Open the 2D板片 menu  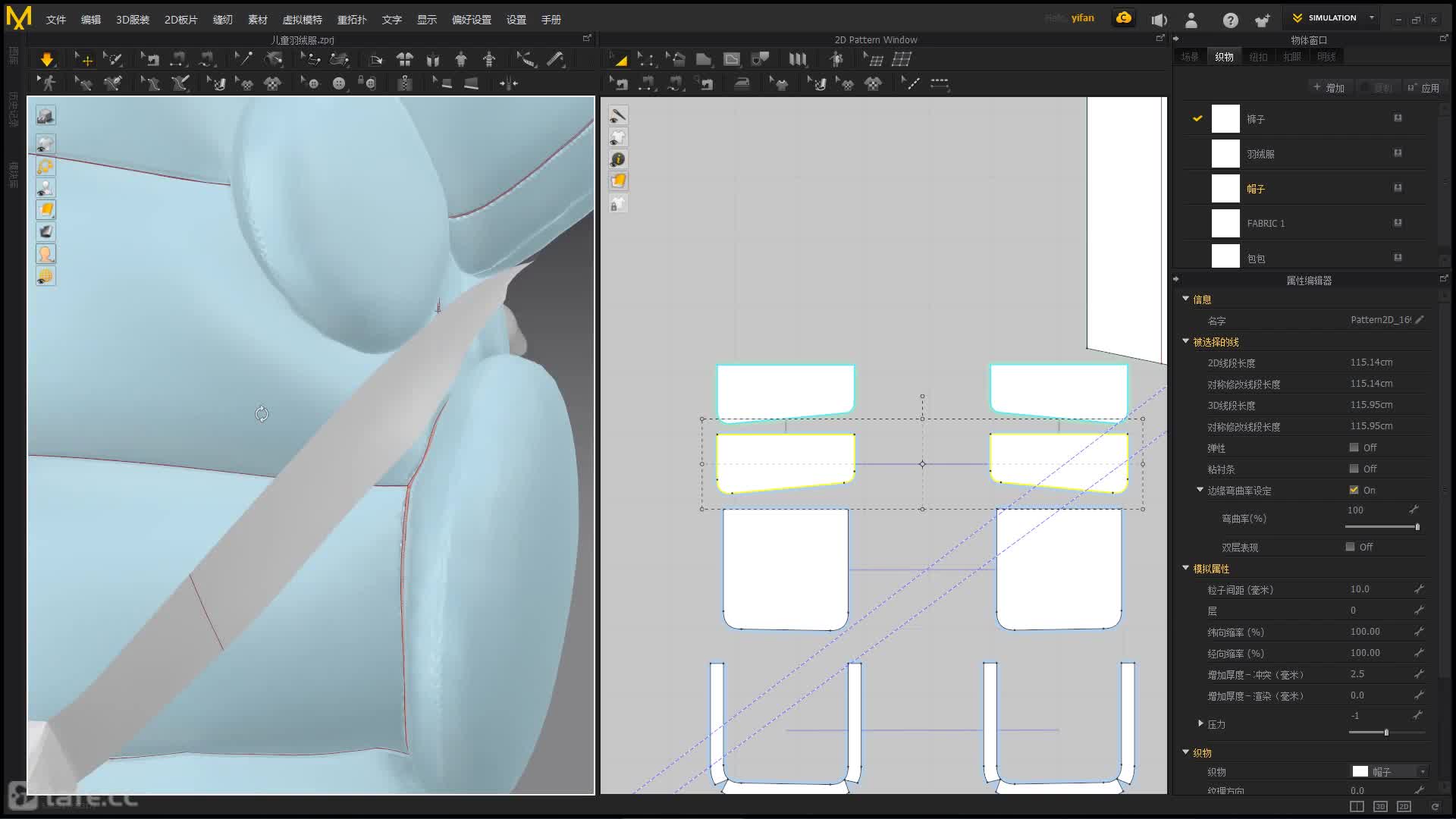coord(181,20)
